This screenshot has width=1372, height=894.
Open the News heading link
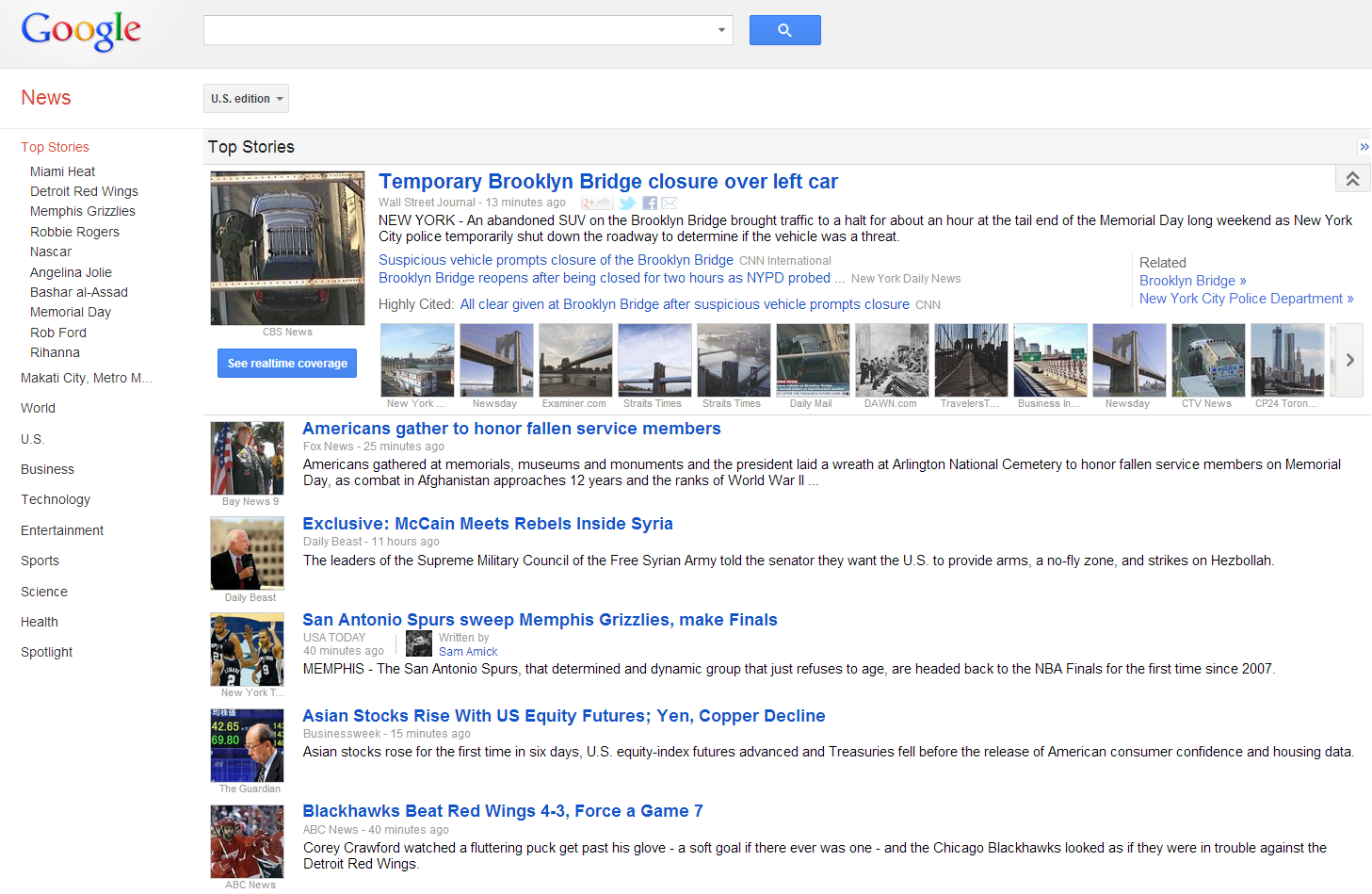point(46,98)
